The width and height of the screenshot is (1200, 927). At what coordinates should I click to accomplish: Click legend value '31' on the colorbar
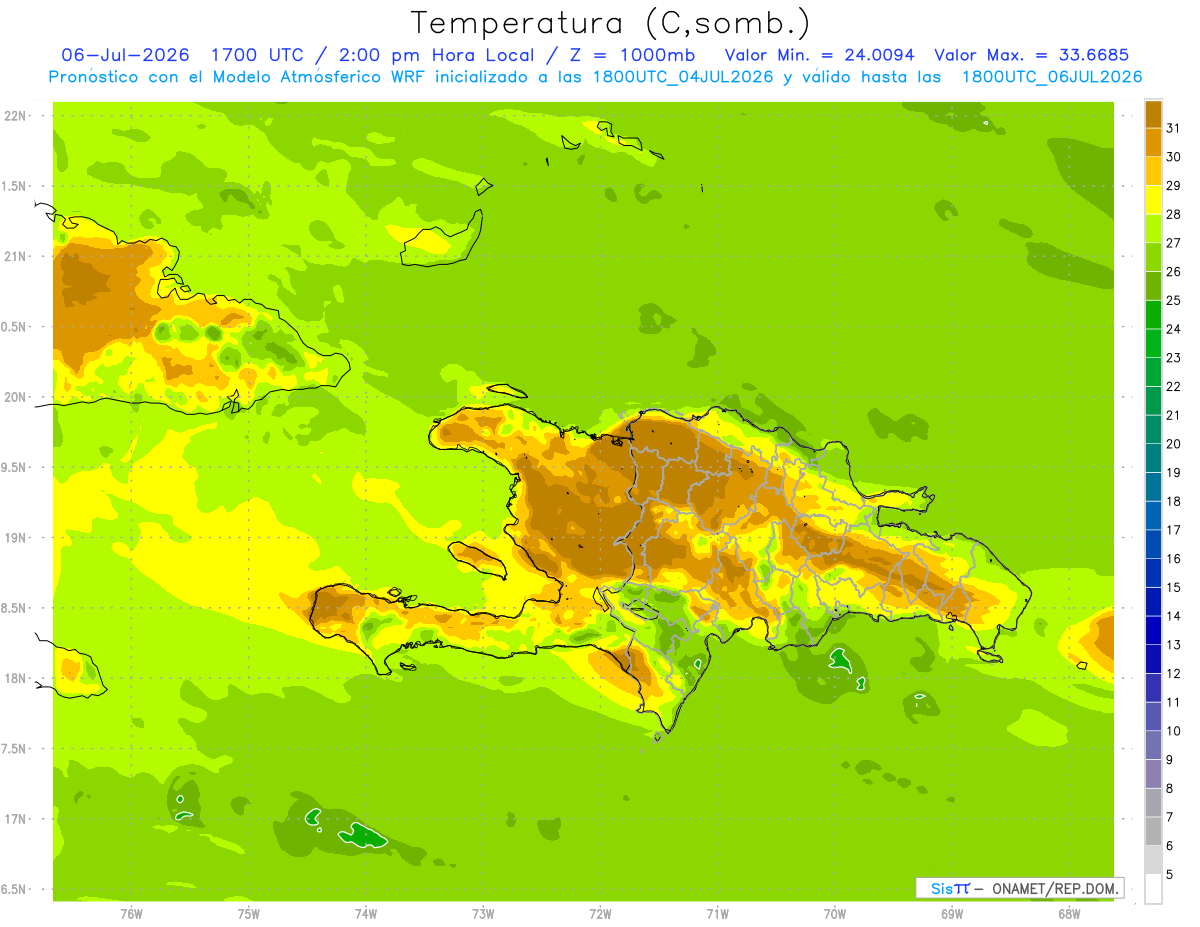[1174, 128]
